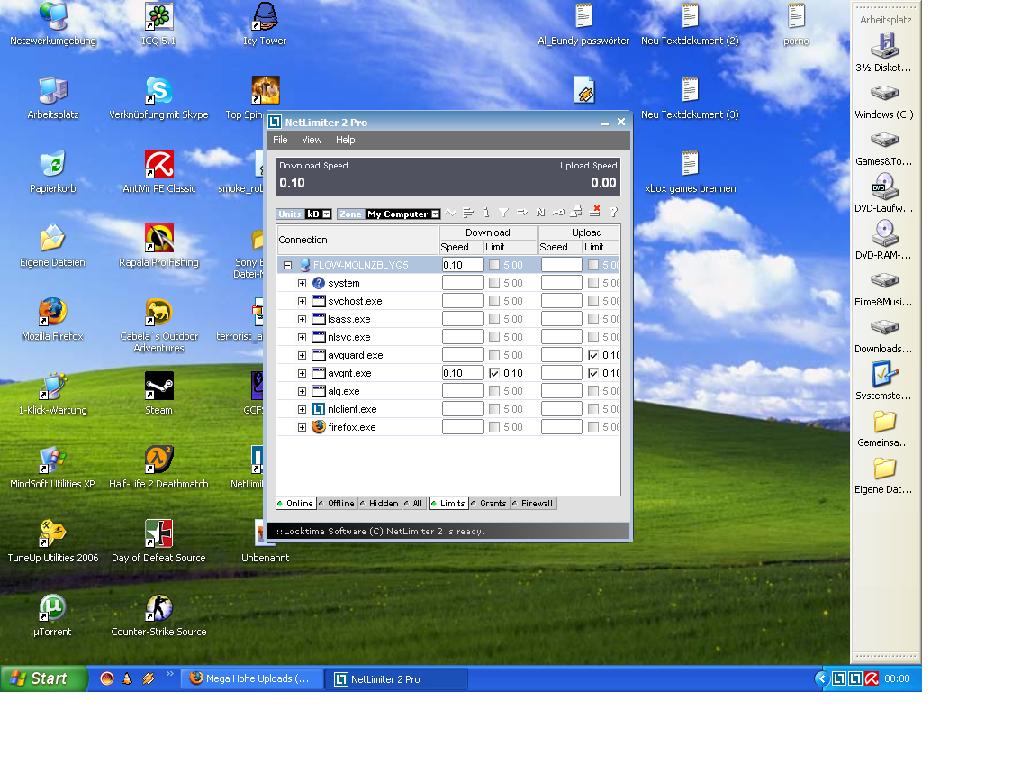This screenshot has height=768, width=1024.
Task: Open TuneUp Utilities 2006 desktop icon
Action: coord(52,533)
